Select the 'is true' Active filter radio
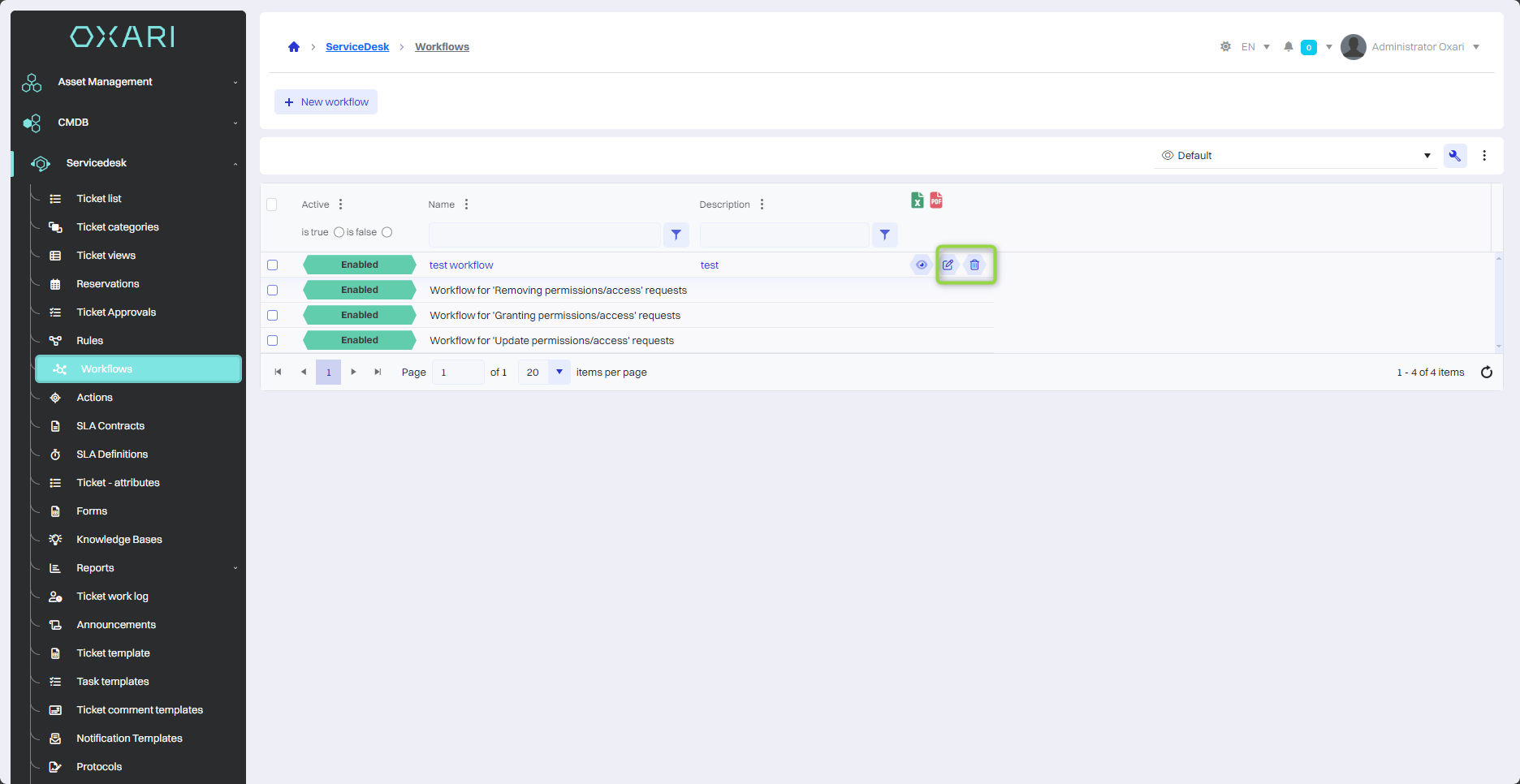 [x=339, y=232]
